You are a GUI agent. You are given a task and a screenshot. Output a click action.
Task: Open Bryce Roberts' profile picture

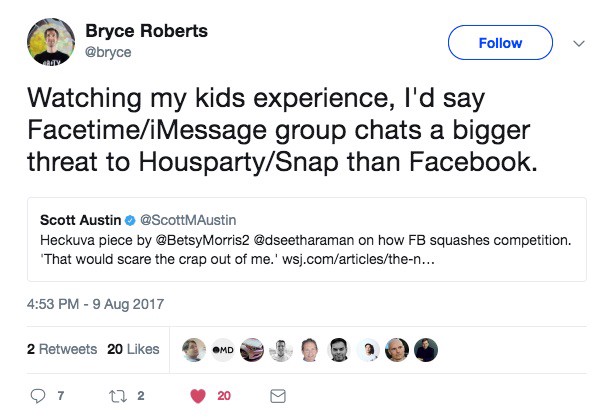click(50, 42)
